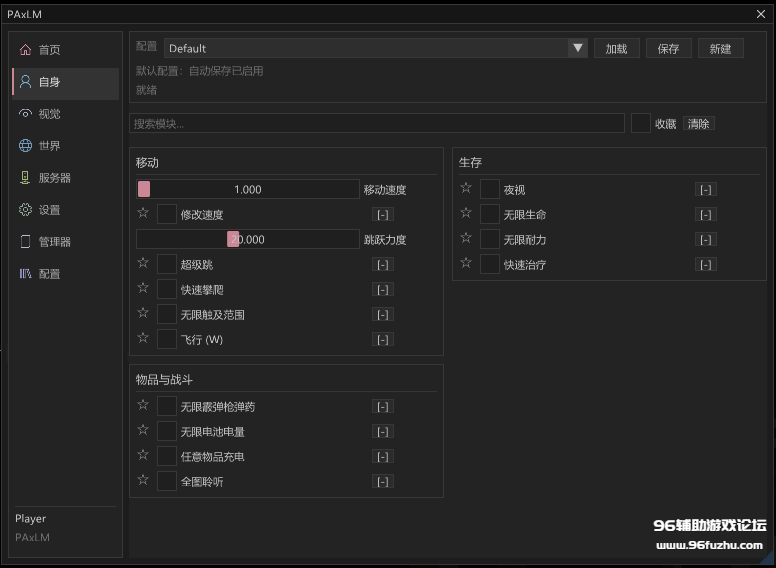Star the 夜视 module
Image resolution: width=776 pixels, height=568 pixels.
pos(466,188)
